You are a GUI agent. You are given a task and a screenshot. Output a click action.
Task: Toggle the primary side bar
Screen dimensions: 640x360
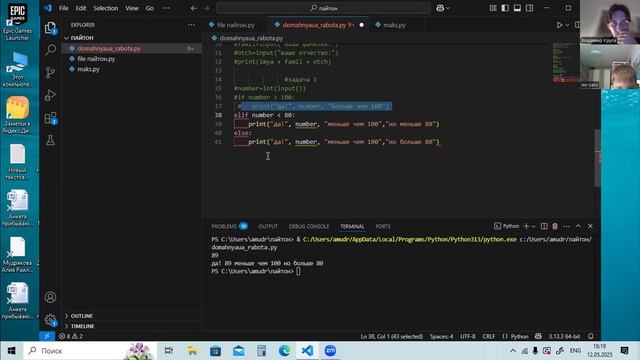tap(505, 8)
